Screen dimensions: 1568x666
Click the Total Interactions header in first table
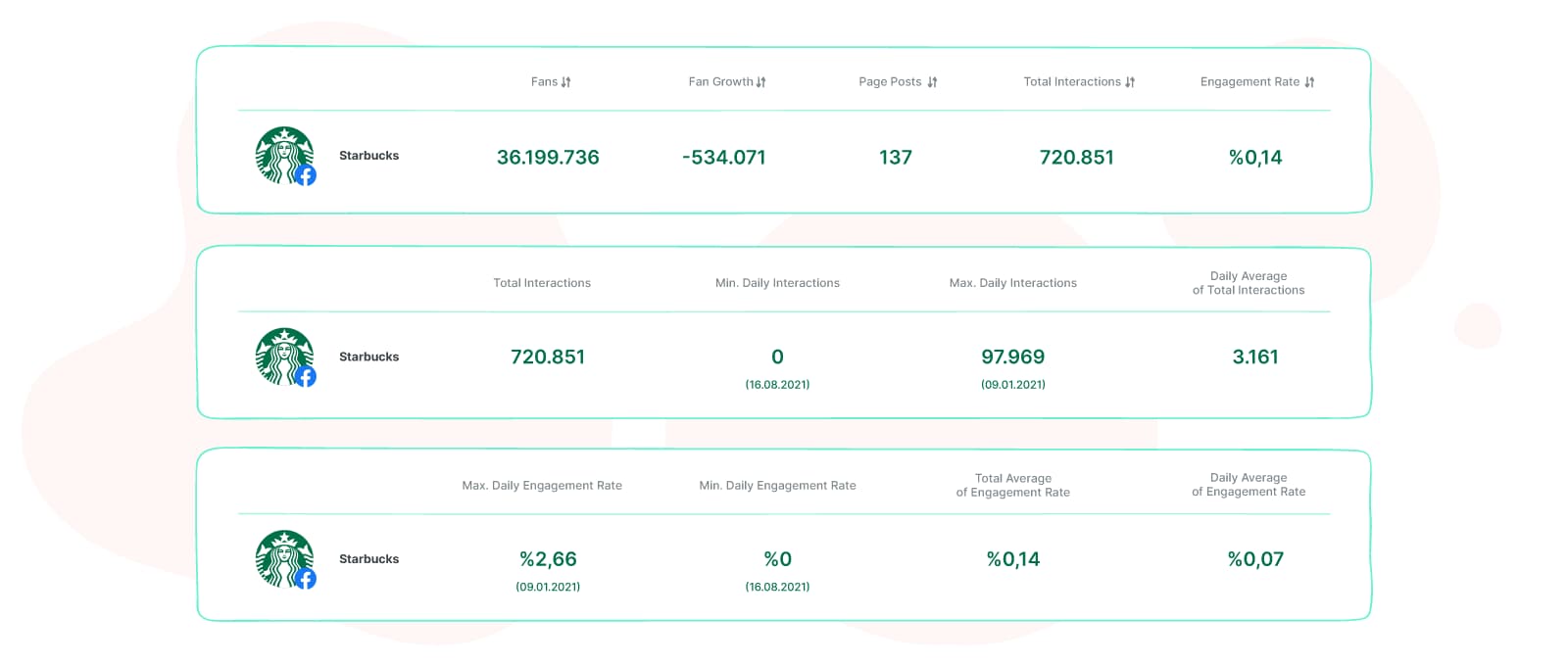(x=1072, y=82)
